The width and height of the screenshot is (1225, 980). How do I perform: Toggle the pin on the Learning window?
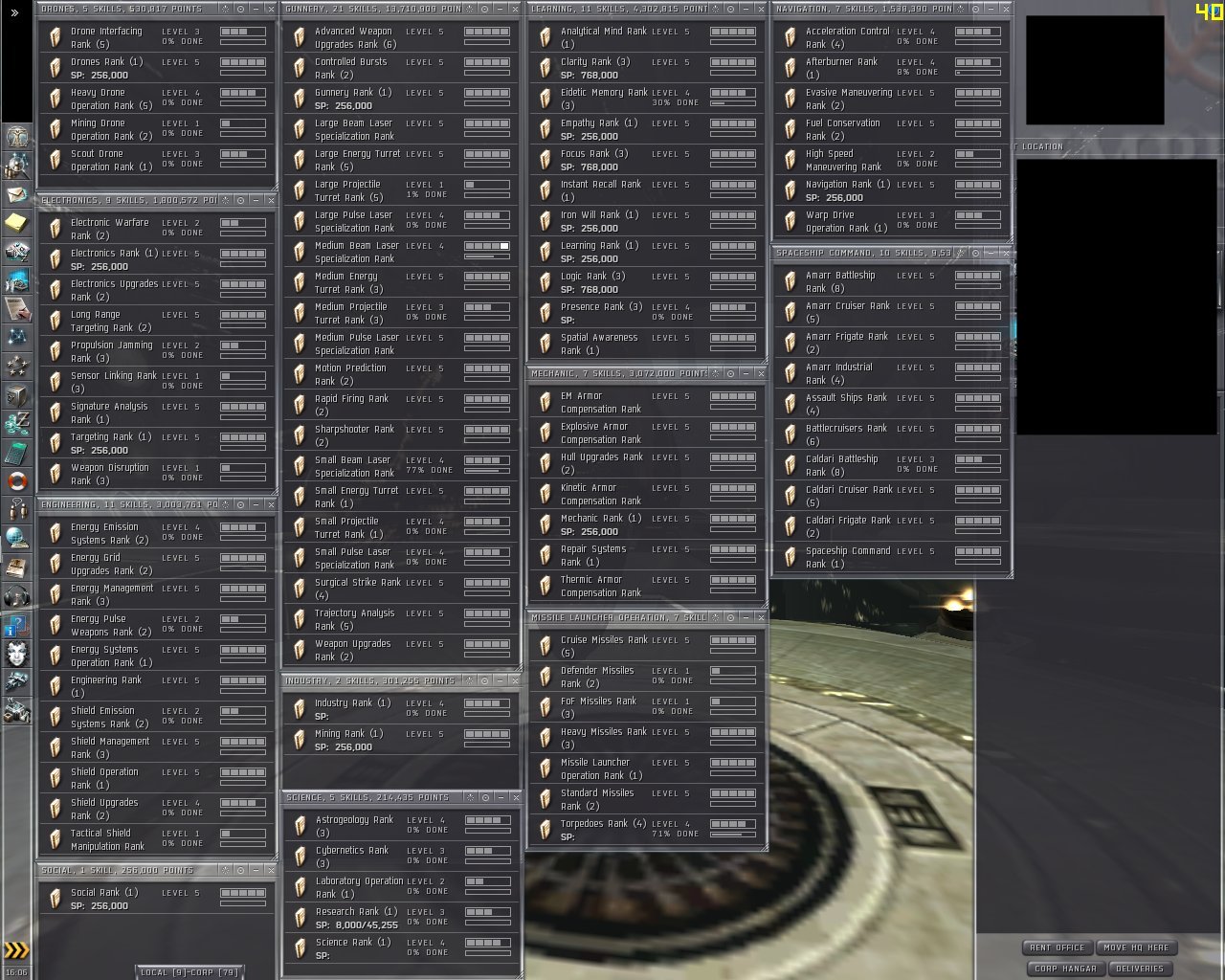point(716,9)
